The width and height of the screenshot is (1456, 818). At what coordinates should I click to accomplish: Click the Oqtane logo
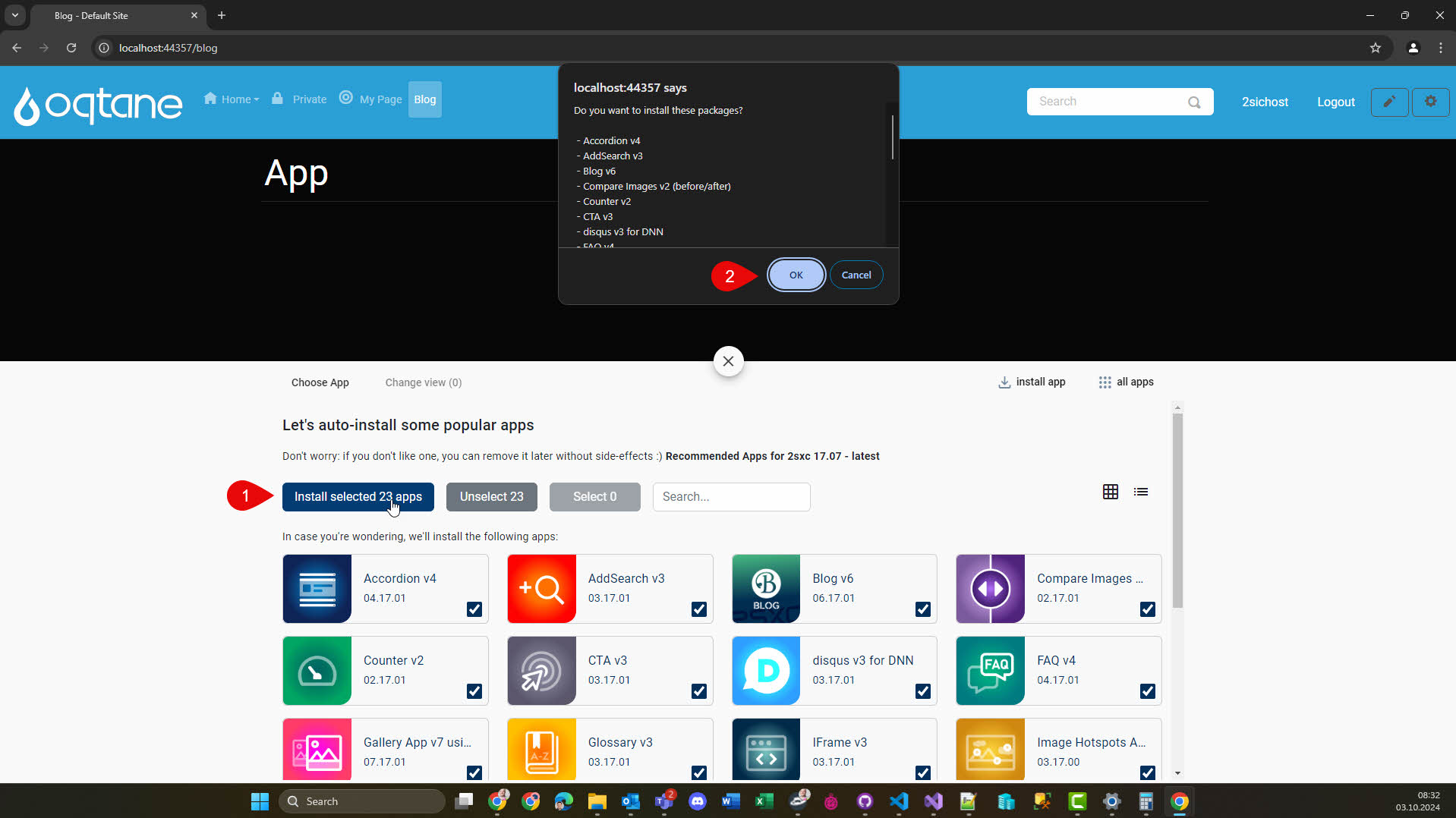click(98, 105)
